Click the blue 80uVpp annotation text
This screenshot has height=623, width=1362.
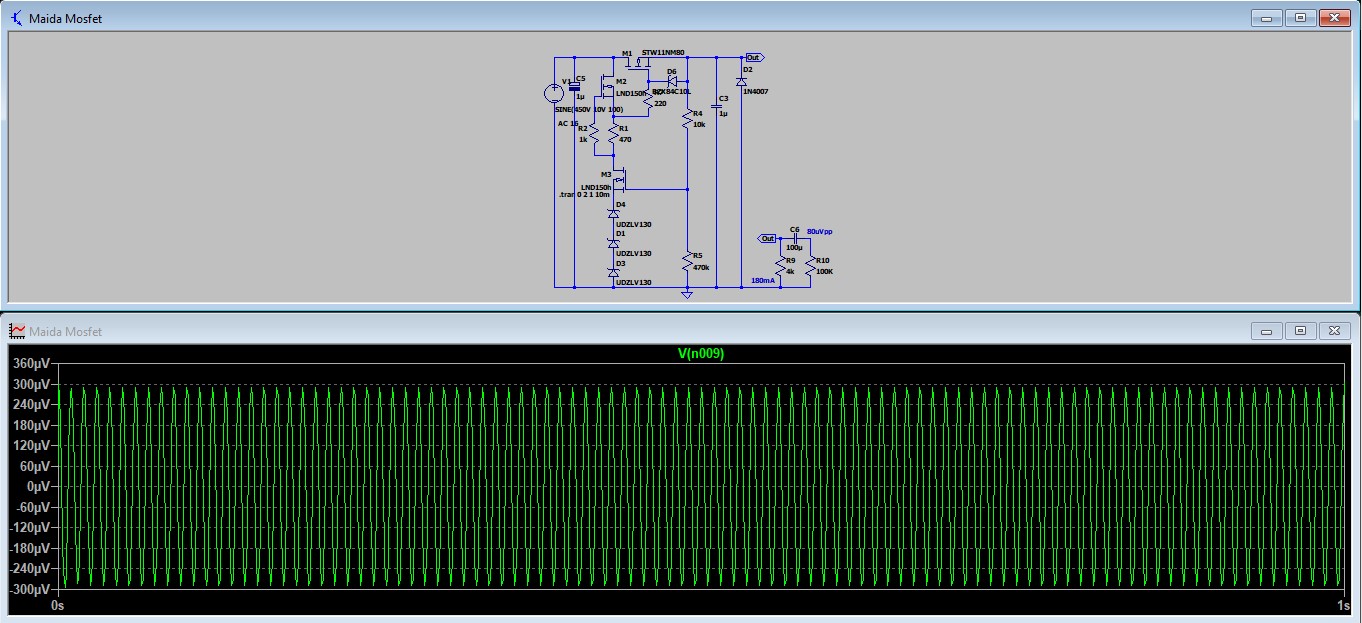819,231
